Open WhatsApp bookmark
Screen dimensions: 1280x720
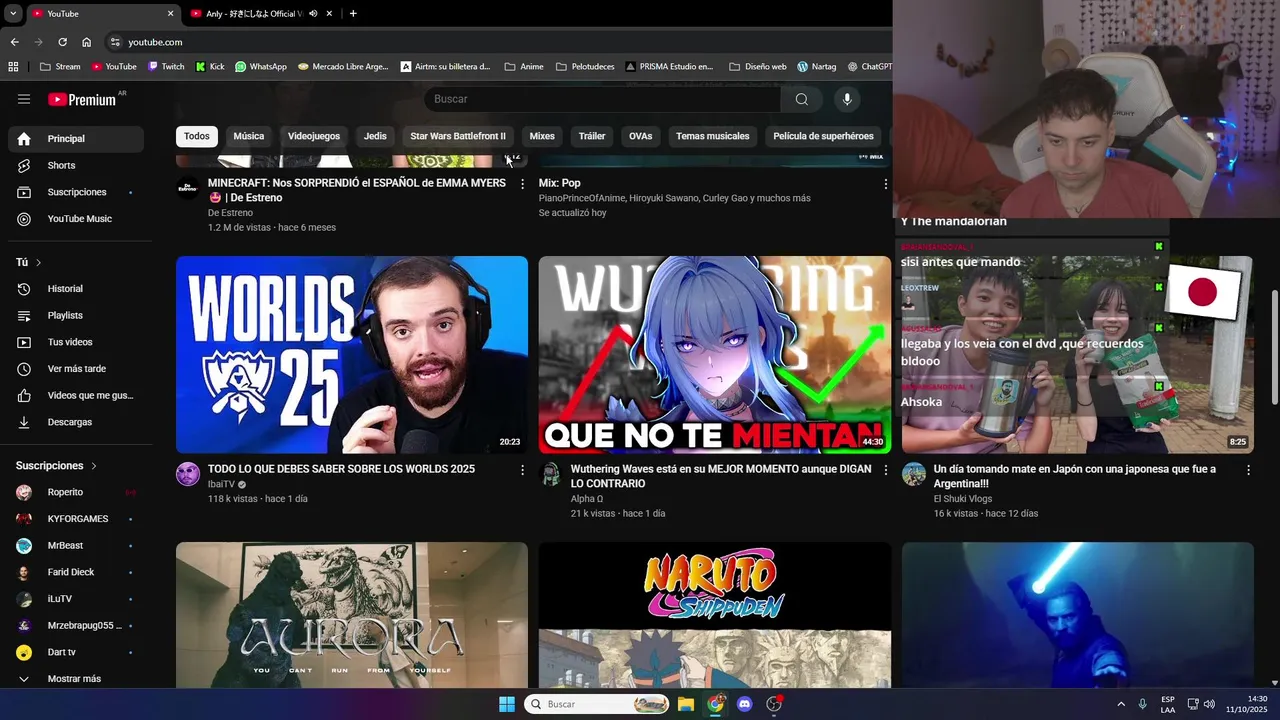261,67
